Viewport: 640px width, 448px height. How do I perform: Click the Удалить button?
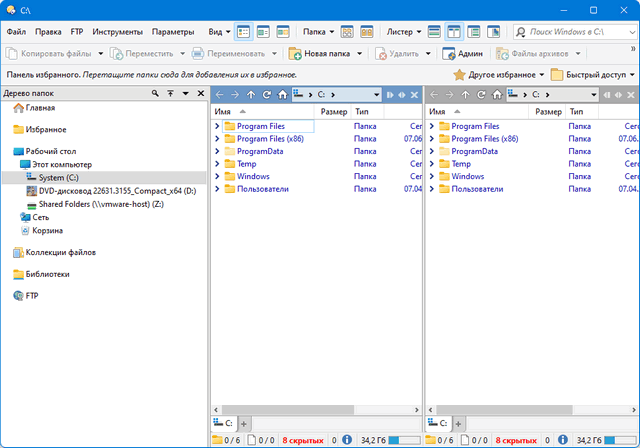(x=398, y=53)
